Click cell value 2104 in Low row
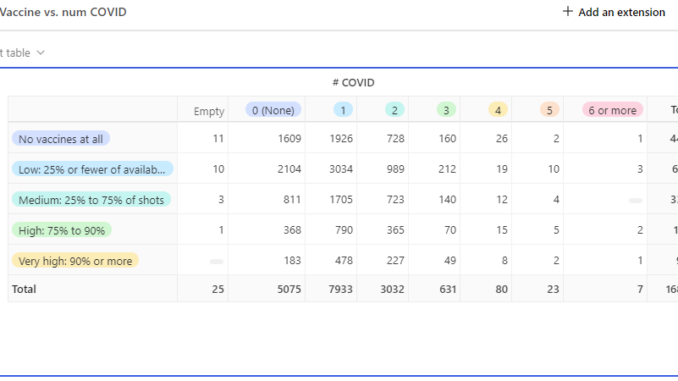Image resolution: width=678 pixels, height=381 pixels. [289, 169]
